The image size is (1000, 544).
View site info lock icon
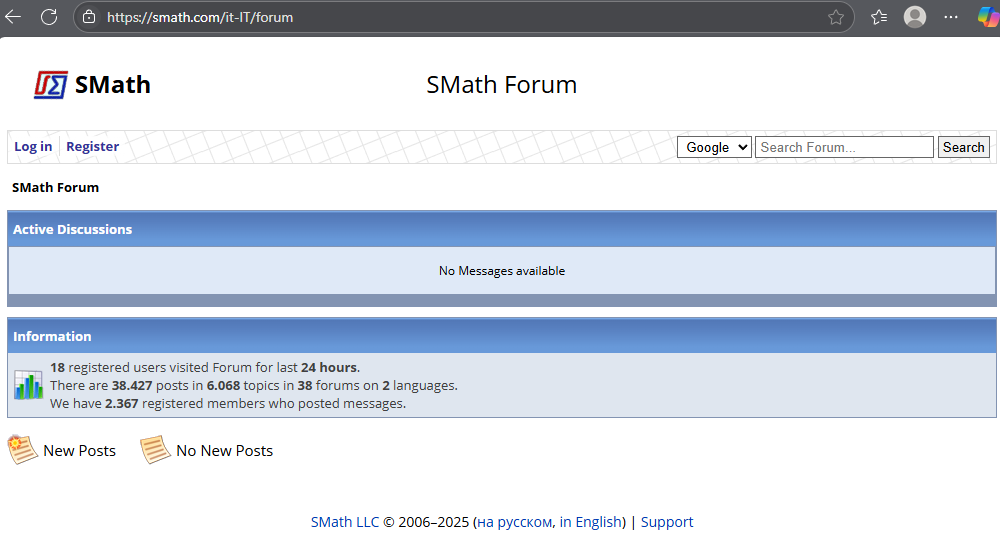(89, 17)
